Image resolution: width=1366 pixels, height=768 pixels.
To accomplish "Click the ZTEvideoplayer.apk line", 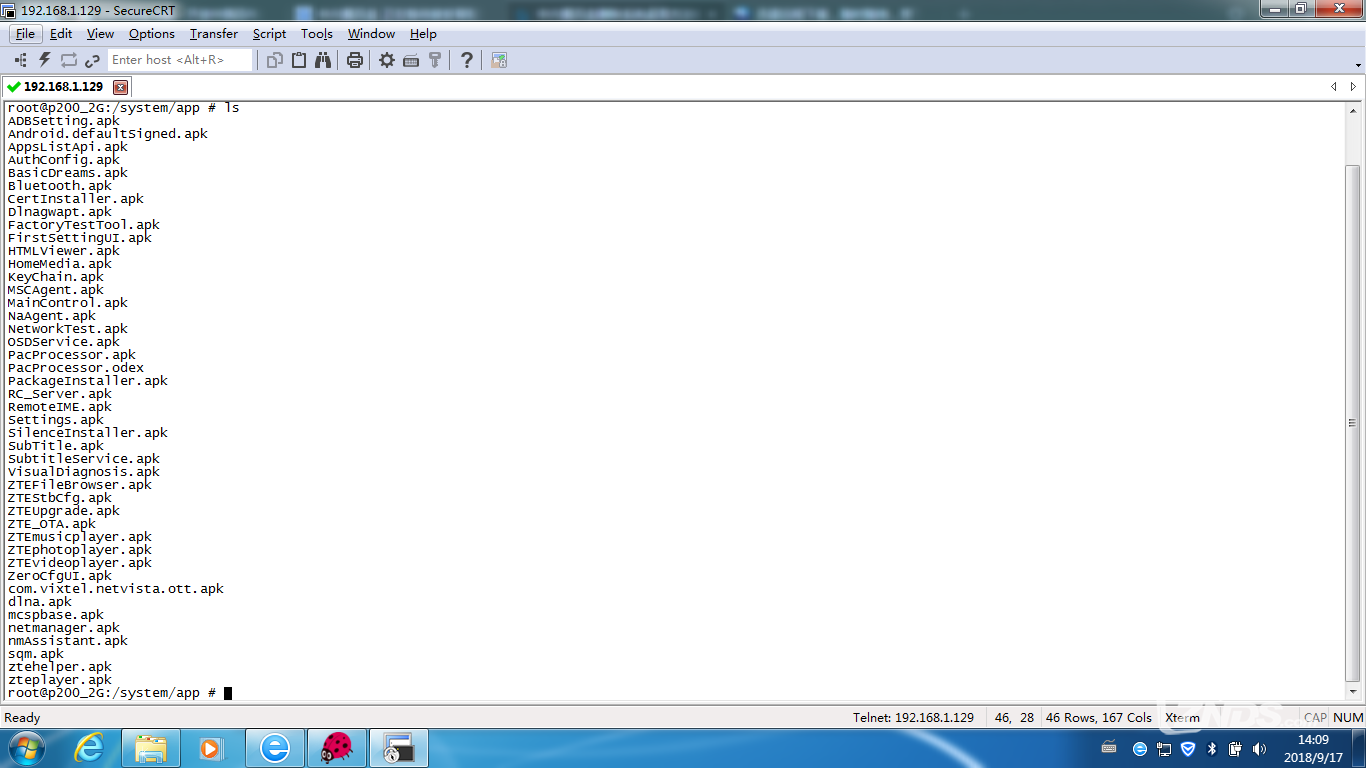I will tap(80, 563).
